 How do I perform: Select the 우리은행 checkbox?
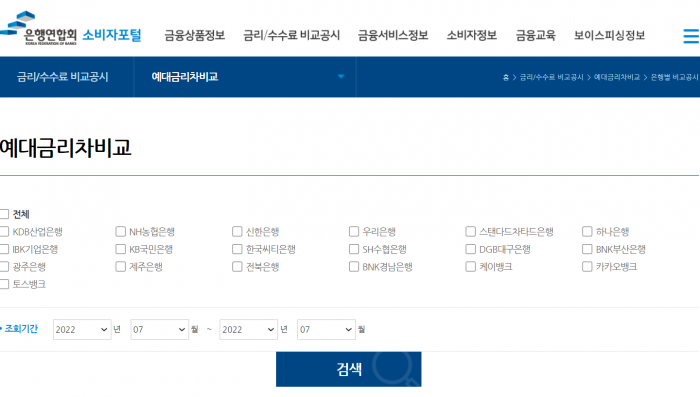(354, 231)
